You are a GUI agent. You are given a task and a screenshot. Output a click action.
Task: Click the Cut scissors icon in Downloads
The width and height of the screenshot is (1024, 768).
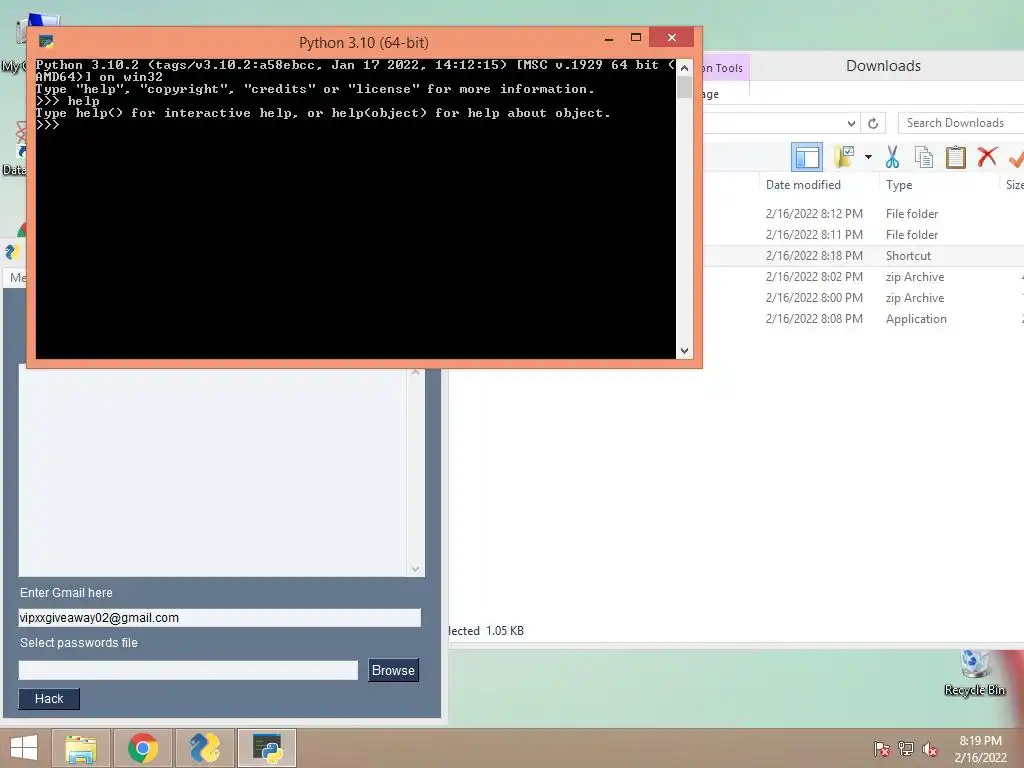click(x=892, y=157)
